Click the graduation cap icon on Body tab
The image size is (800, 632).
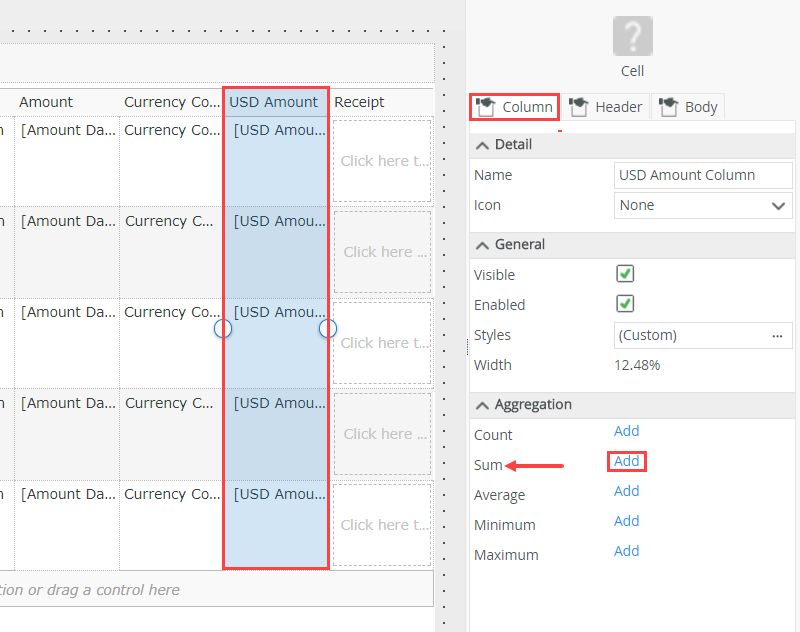coord(668,106)
